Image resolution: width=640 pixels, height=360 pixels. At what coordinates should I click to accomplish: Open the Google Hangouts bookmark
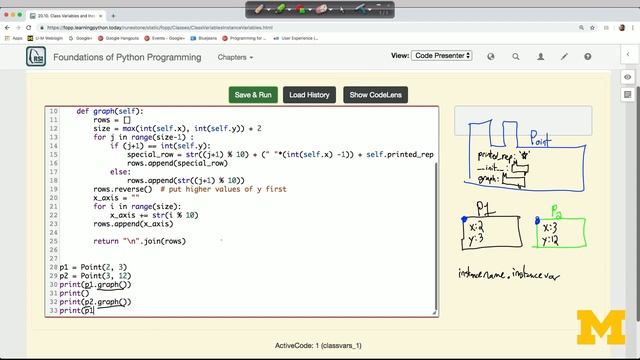[118, 38]
